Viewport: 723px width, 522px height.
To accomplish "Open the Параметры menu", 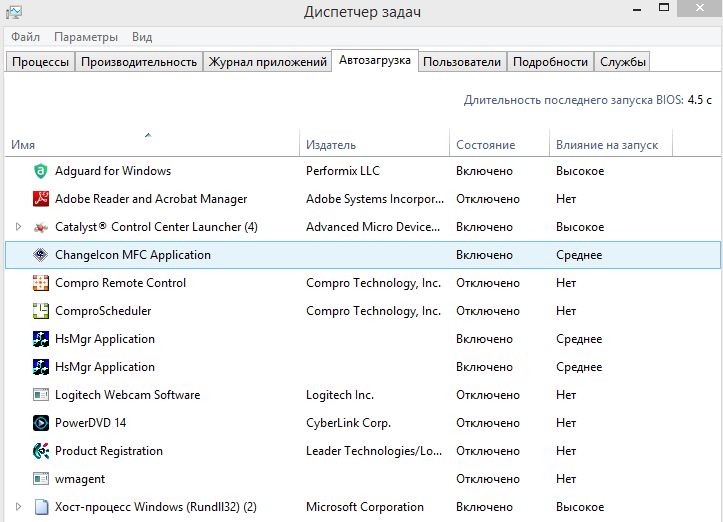I will tap(86, 37).
